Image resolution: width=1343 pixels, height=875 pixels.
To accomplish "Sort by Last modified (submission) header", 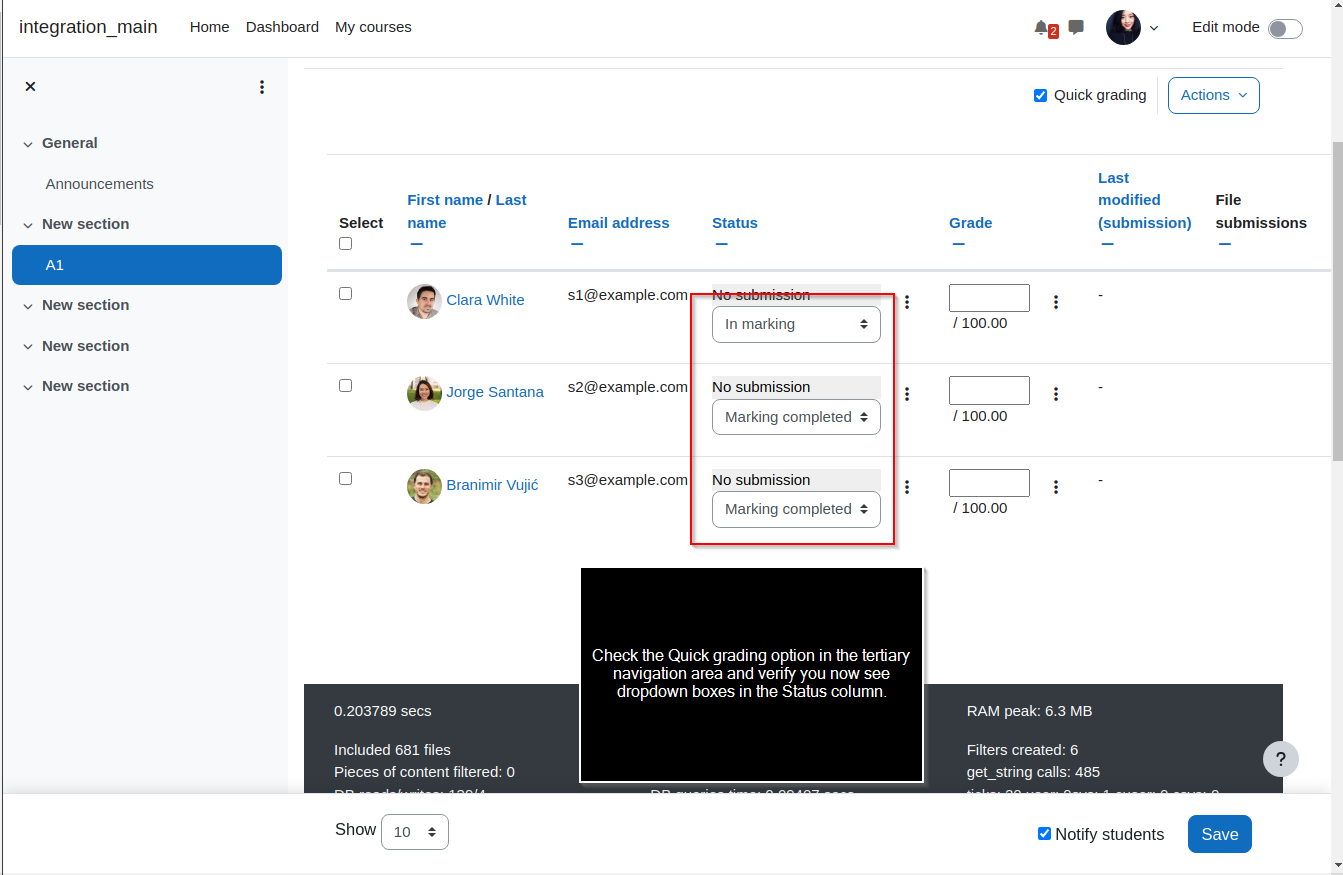I will [x=1145, y=200].
